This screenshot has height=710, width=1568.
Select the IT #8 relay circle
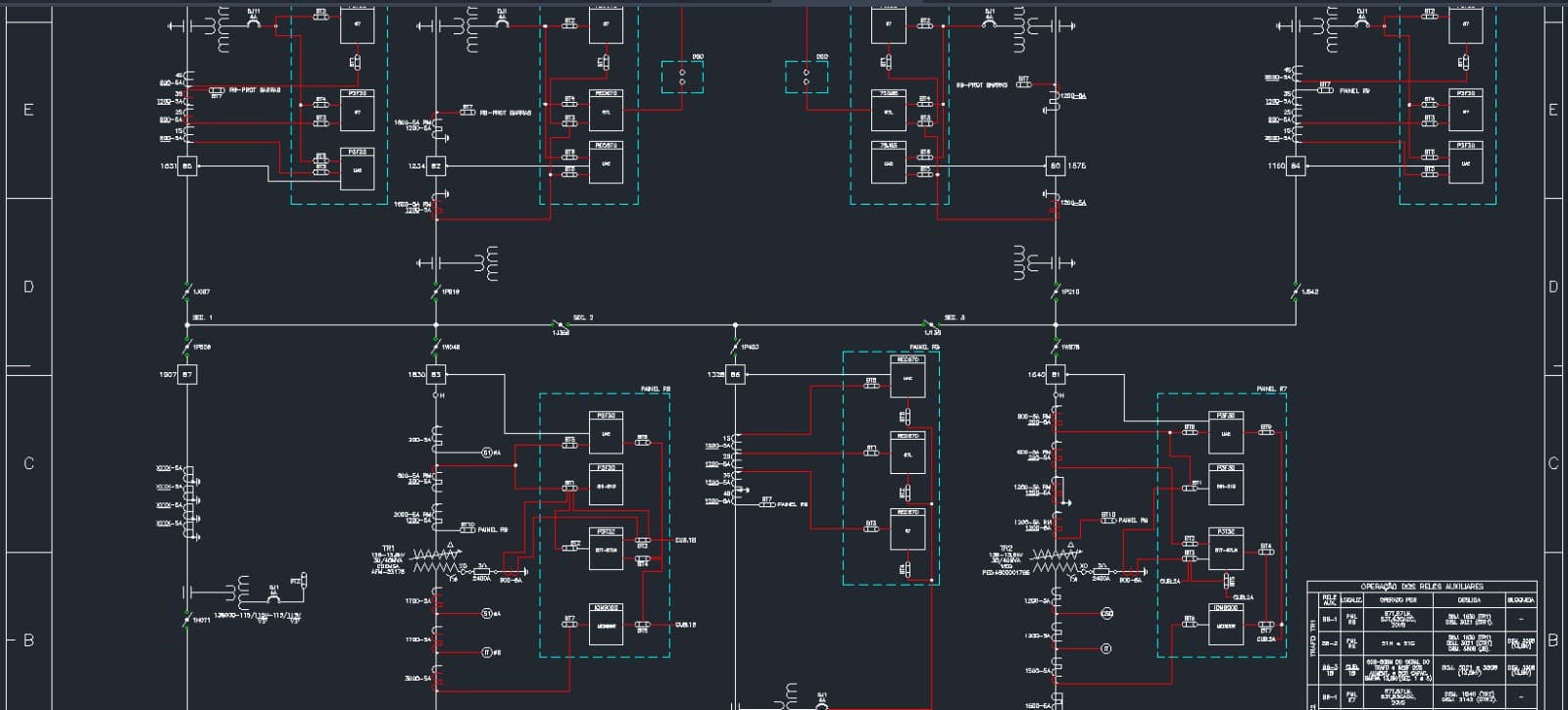[x=487, y=653]
